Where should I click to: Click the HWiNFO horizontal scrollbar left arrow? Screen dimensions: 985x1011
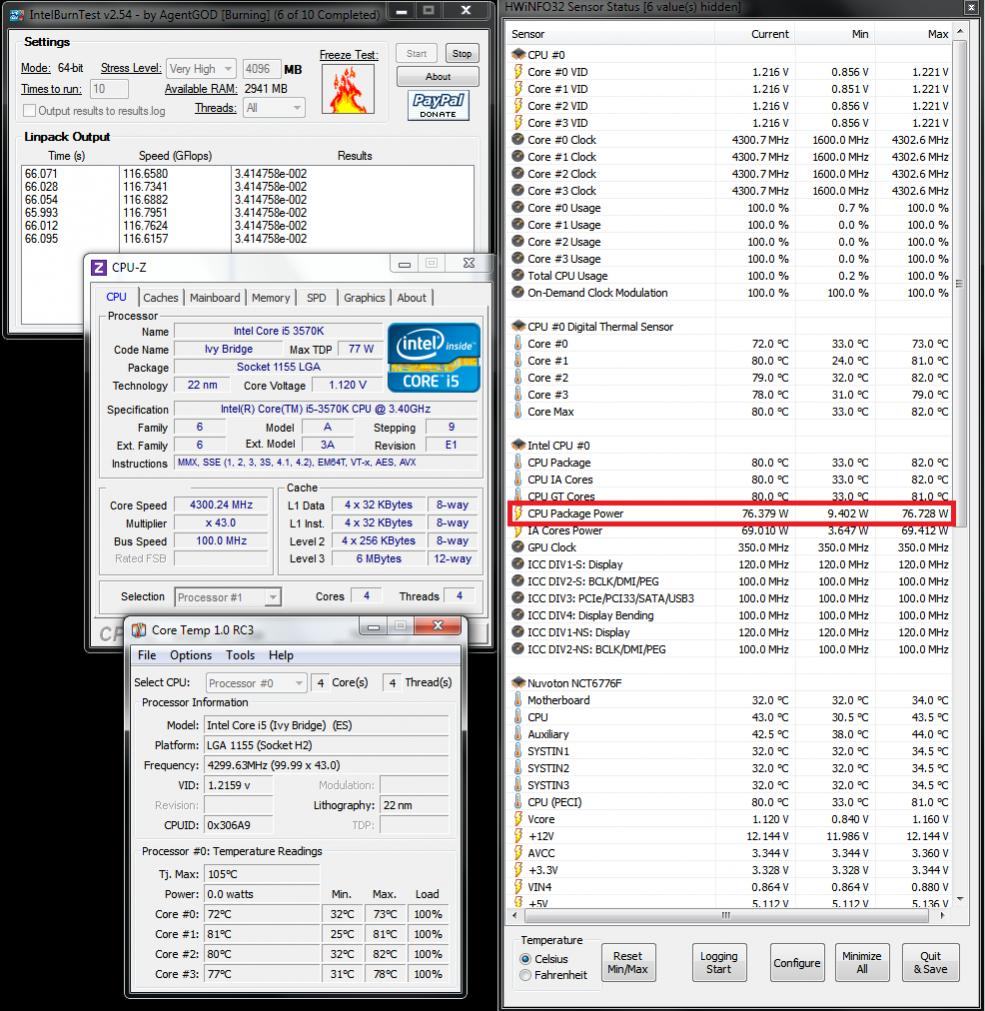[x=515, y=915]
